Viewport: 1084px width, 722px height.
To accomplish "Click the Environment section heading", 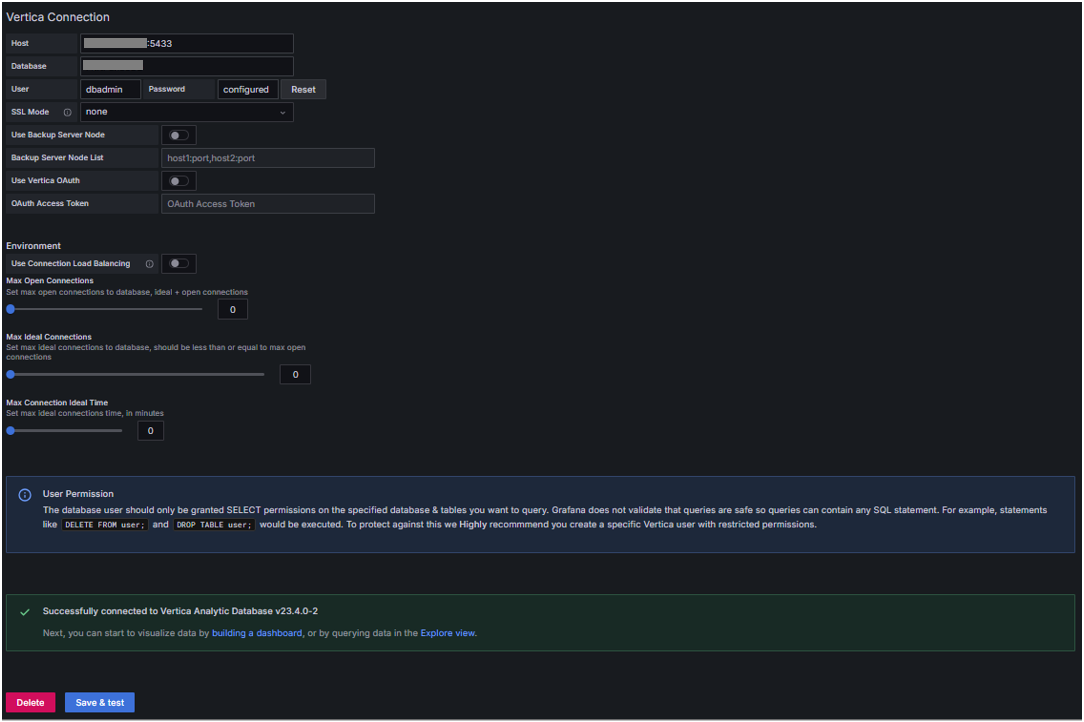I will click(x=33, y=246).
